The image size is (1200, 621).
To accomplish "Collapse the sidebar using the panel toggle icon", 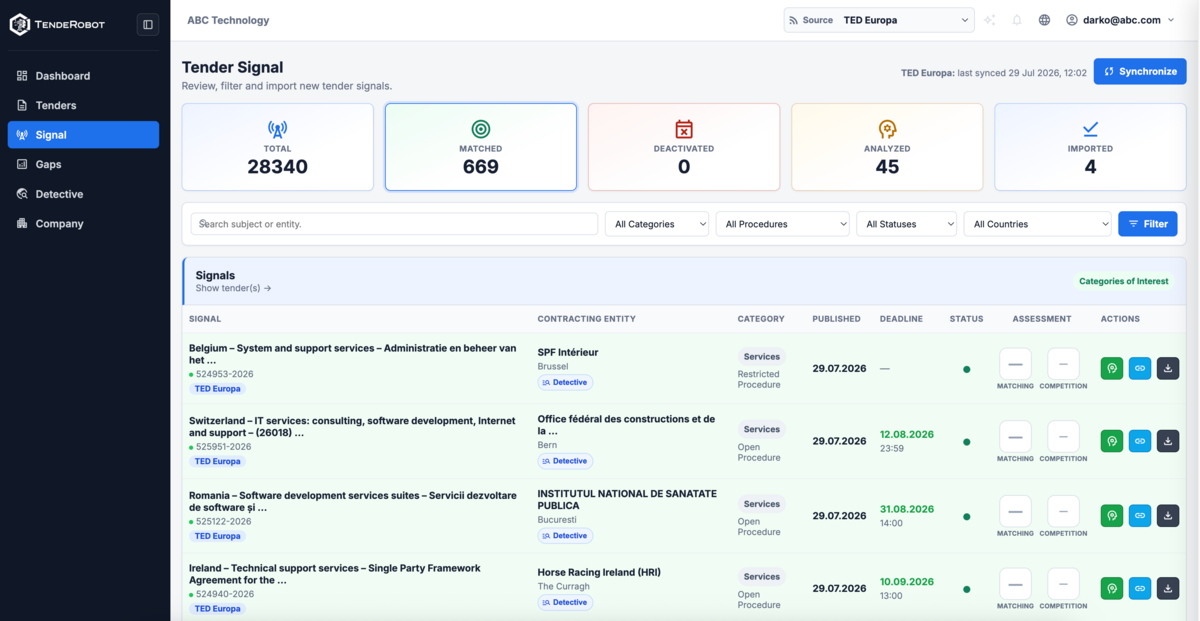I will tap(148, 24).
